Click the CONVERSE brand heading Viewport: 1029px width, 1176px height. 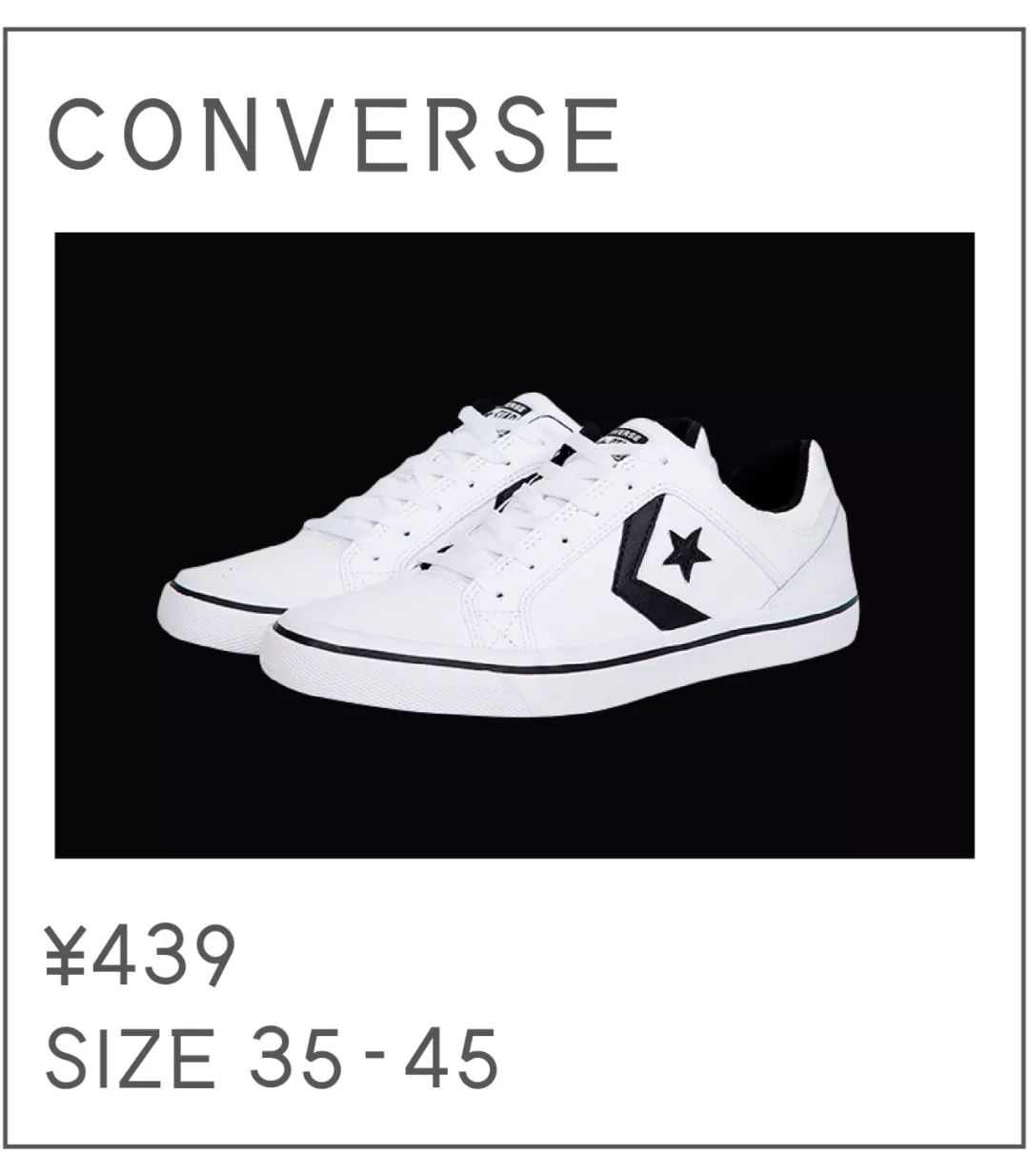click(333, 133)
